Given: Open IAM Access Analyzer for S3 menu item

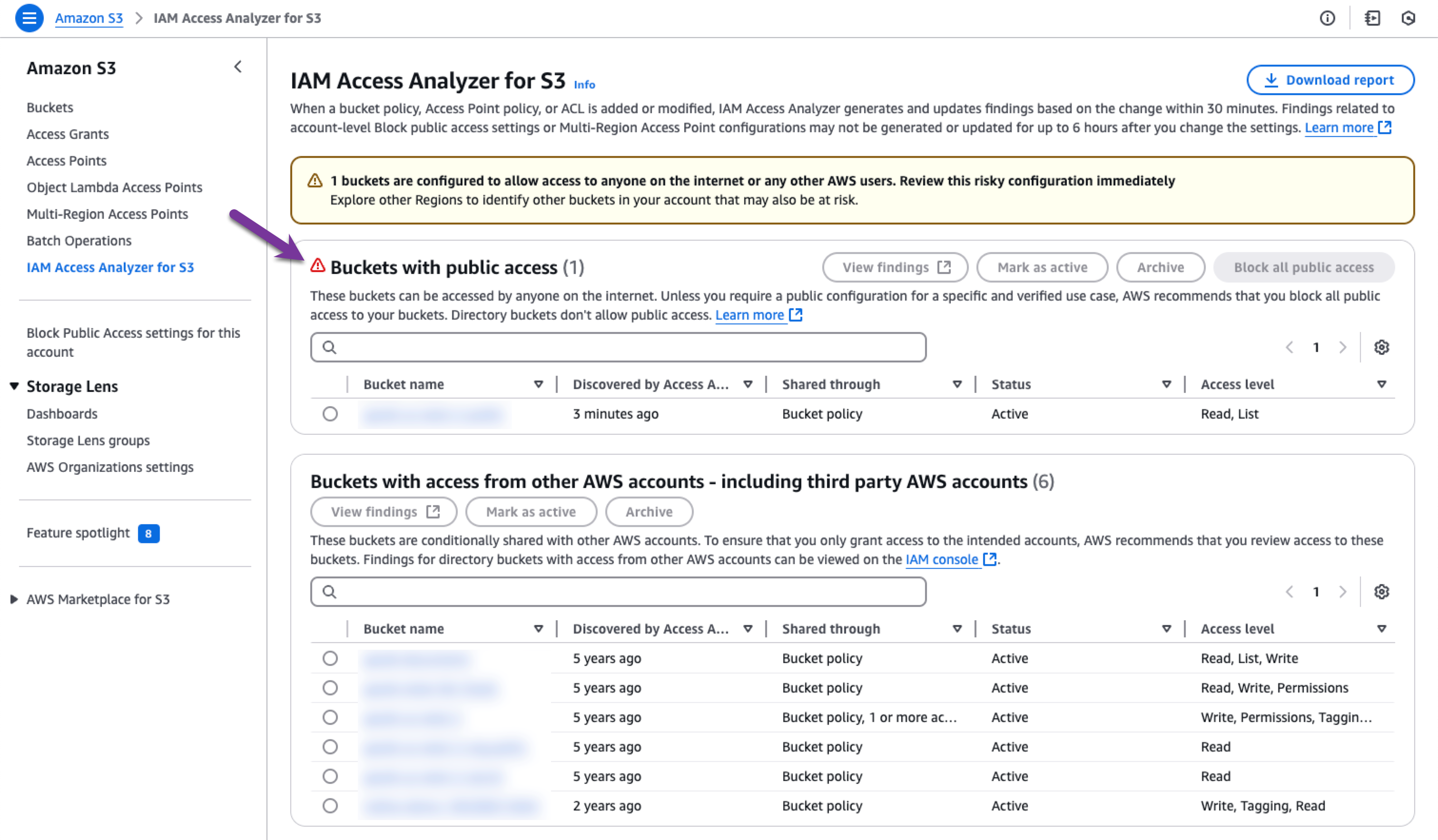Looking at the screenshot, I should click(111, 267).
